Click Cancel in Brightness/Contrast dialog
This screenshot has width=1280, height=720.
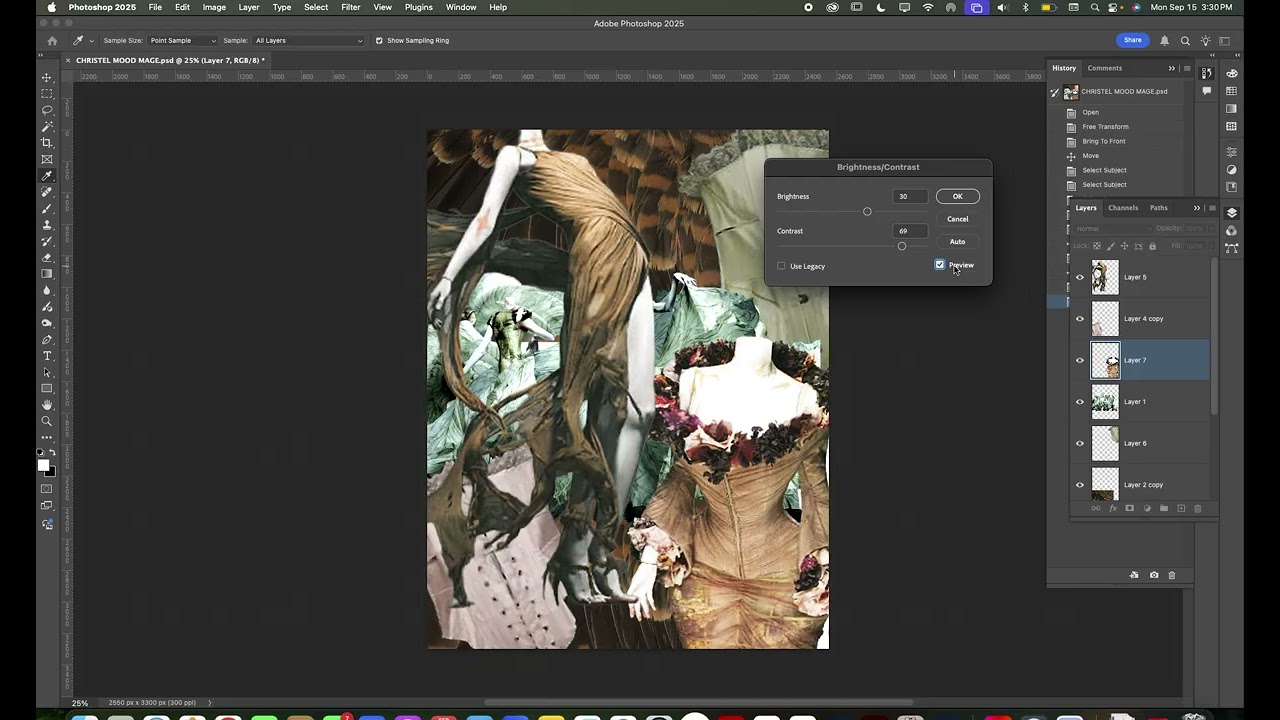coord(957,219)
